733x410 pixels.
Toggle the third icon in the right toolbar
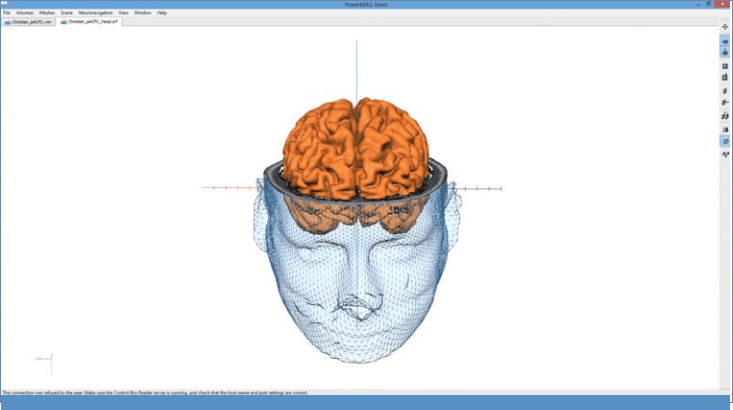725,52
